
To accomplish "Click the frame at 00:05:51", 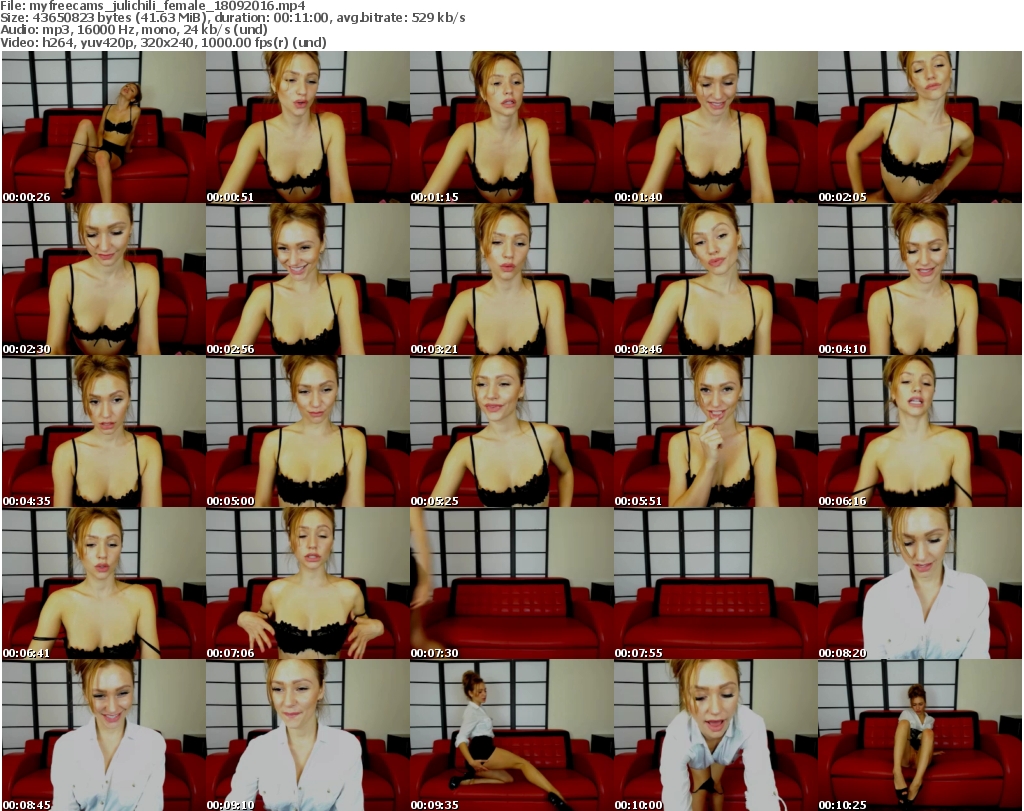I will [715, 432].
